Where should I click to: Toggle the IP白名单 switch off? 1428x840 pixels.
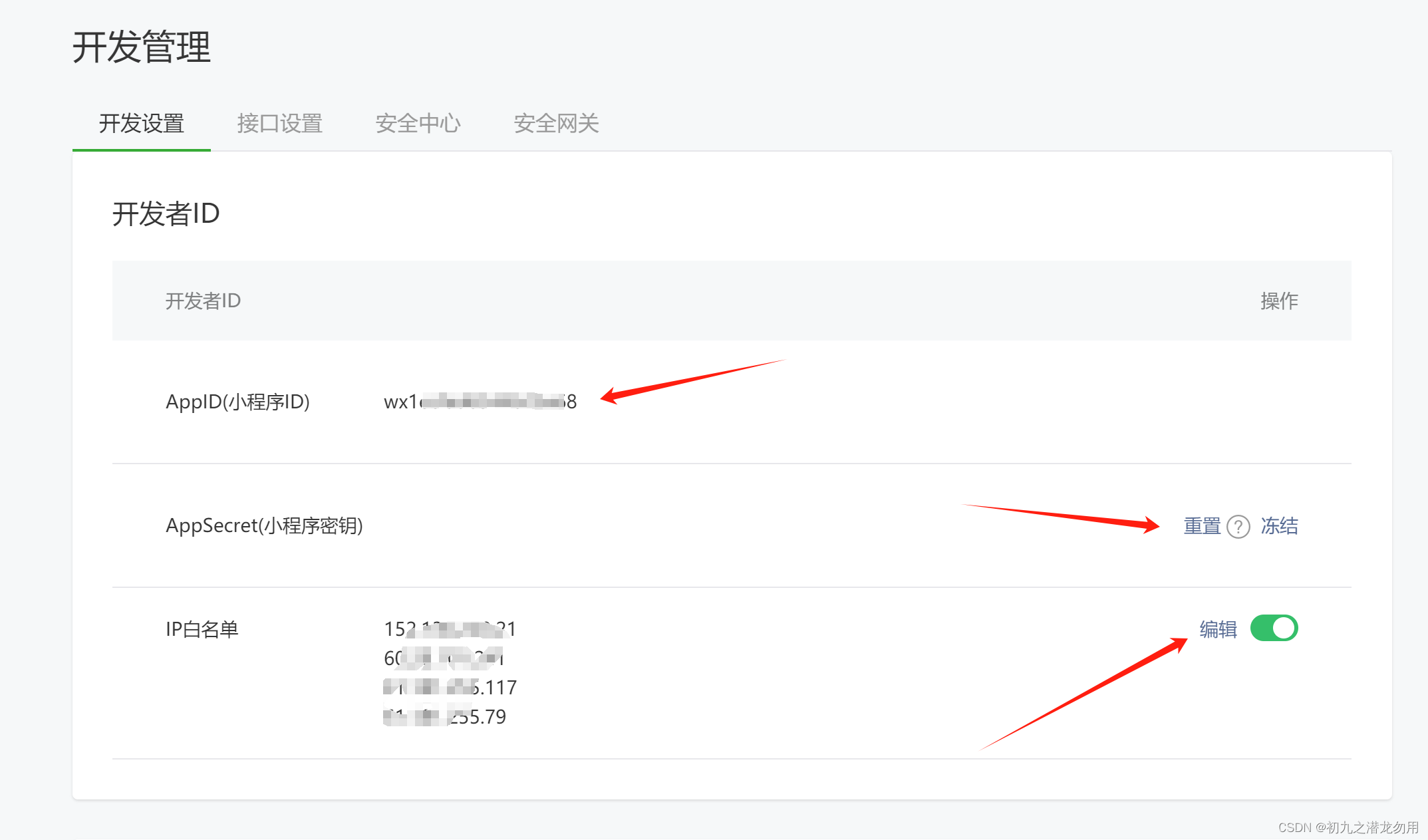coord(1274,628)
